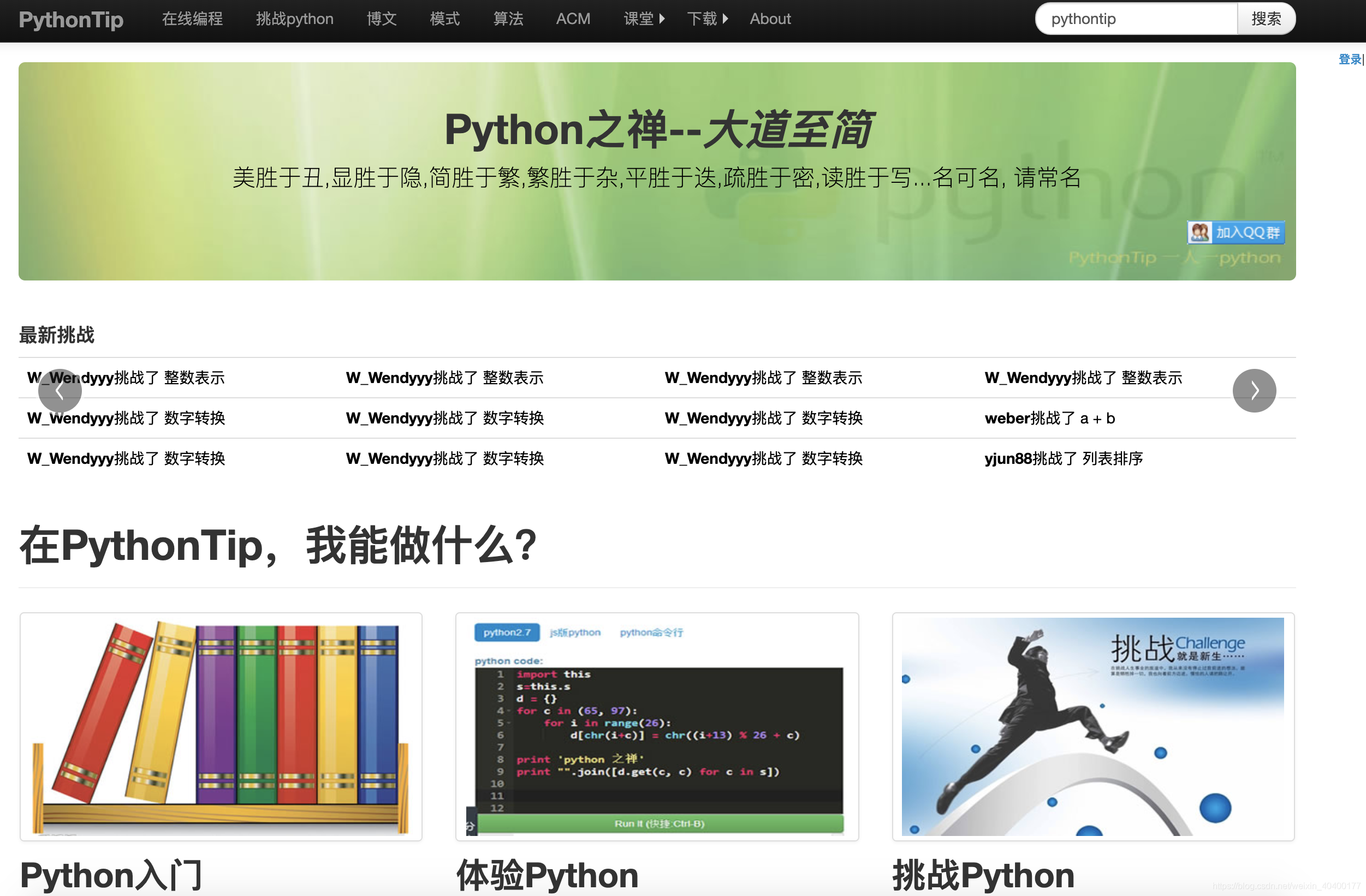1366x896 pixels.
Task: Click the previous carousel arrow
Action: pyautogui.click(x=60, y=391)
